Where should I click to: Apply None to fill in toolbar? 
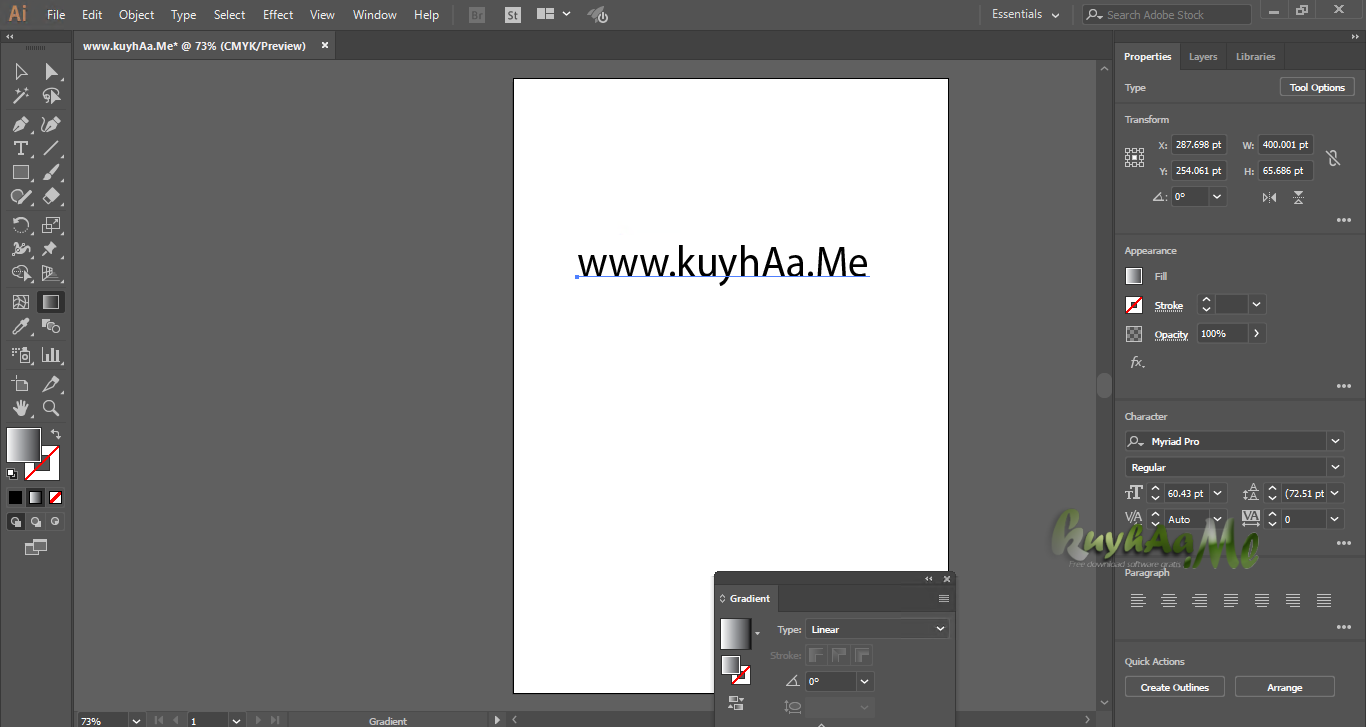[56, 497]
